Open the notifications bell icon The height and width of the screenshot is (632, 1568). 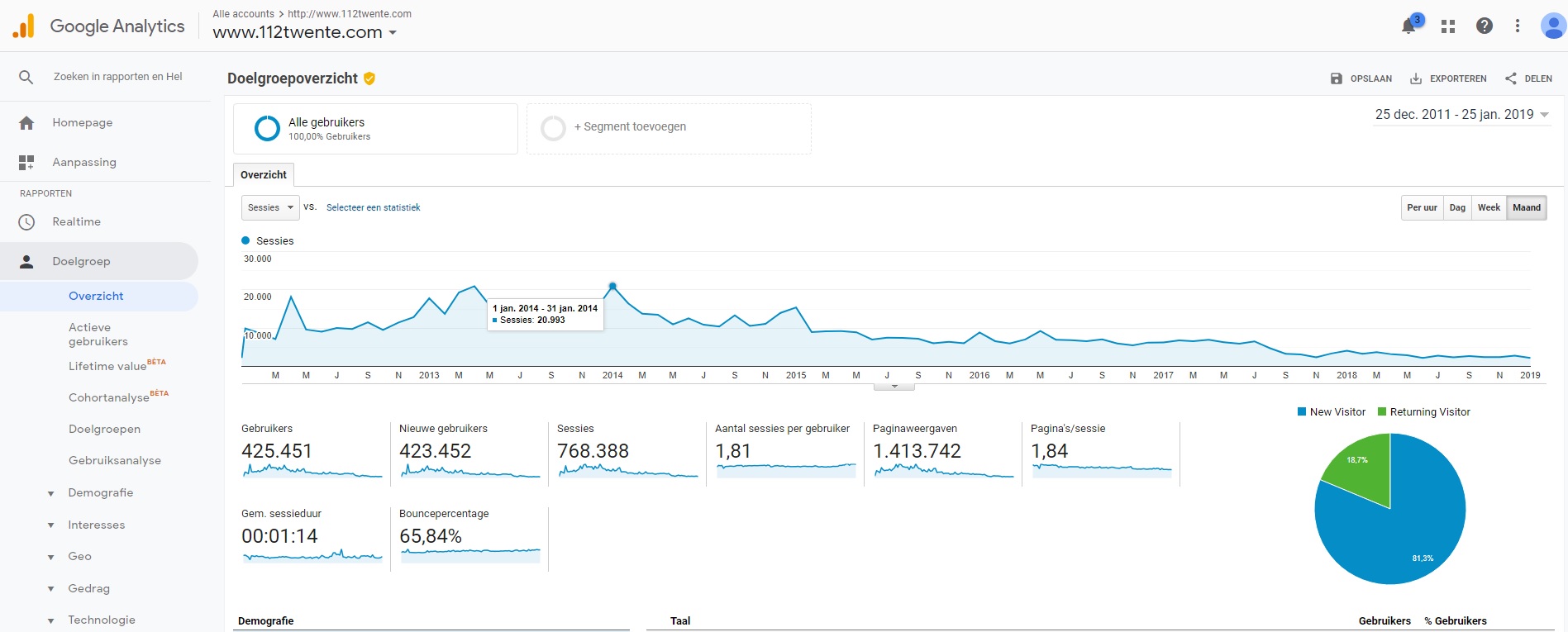pos(1408,26)
